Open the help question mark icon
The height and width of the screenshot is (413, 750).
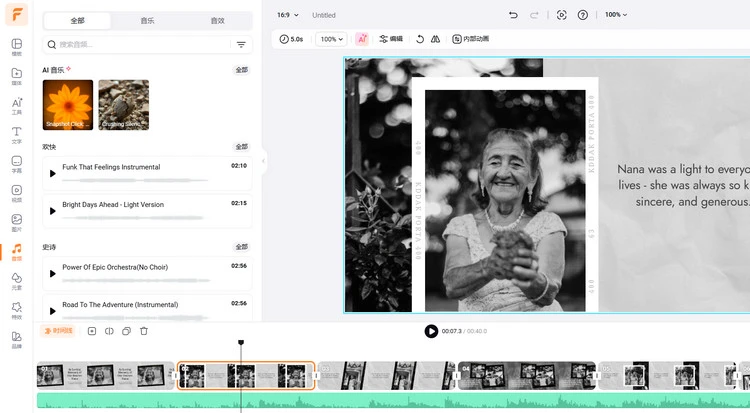coord(583,15)
